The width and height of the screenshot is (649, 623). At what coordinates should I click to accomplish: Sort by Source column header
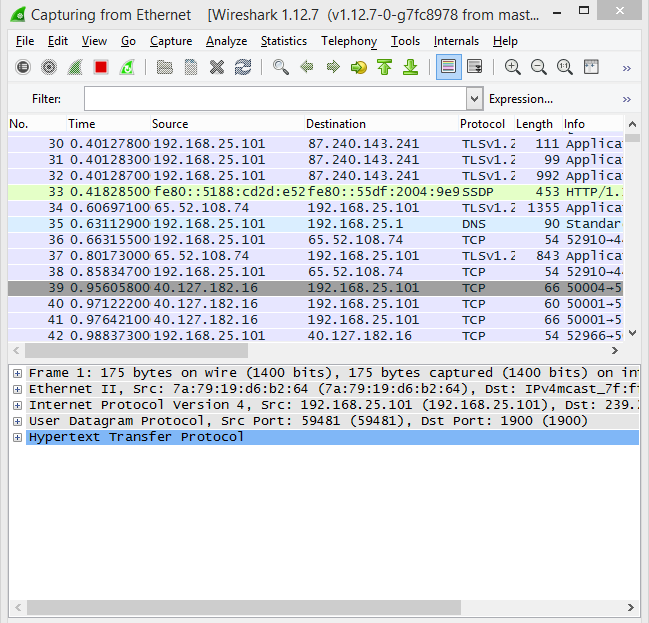coord(227,124)
